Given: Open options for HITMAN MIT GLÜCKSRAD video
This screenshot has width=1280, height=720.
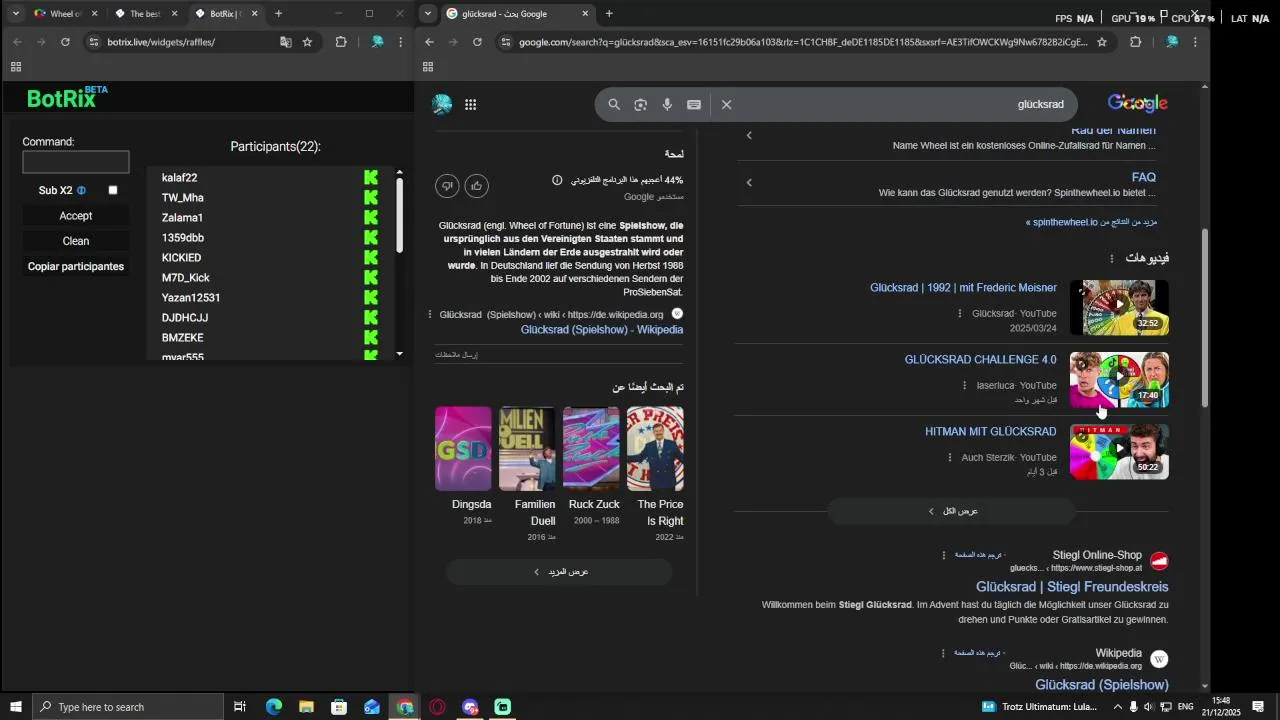Looking at the screenshot, I should (950, 458).
